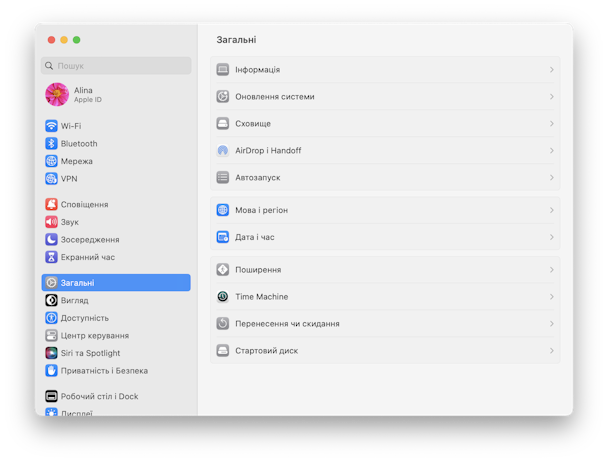Expand the Сховище row chevron
Image resolution: width=608 pixels, height=462 pixels.
(x=551, y=124)
